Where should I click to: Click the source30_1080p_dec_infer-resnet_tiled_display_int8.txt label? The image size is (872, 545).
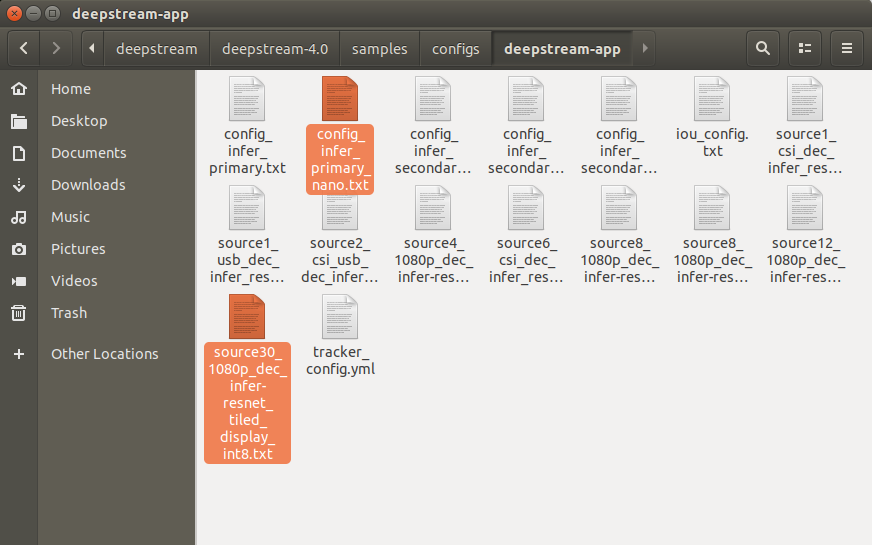247,403
